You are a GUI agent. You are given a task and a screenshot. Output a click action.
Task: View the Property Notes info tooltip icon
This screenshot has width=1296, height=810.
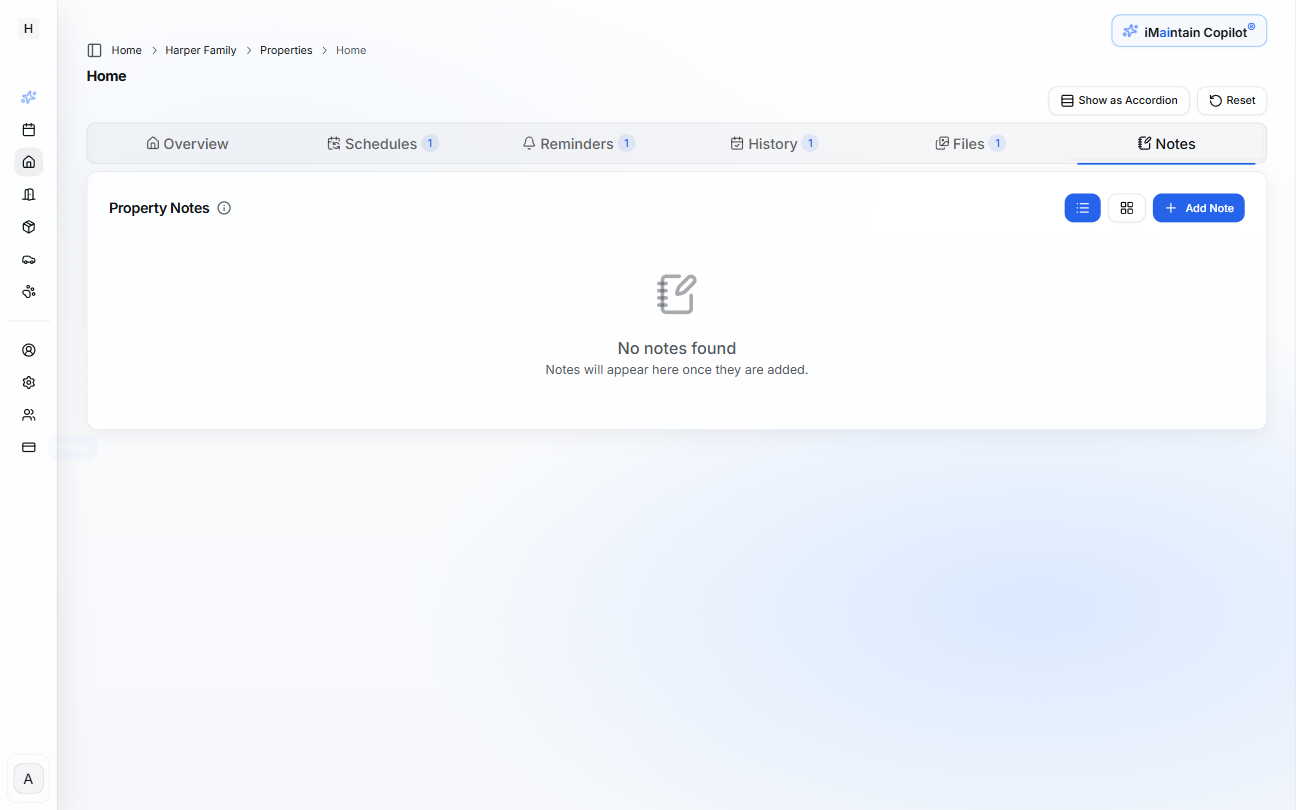[224, 208]
